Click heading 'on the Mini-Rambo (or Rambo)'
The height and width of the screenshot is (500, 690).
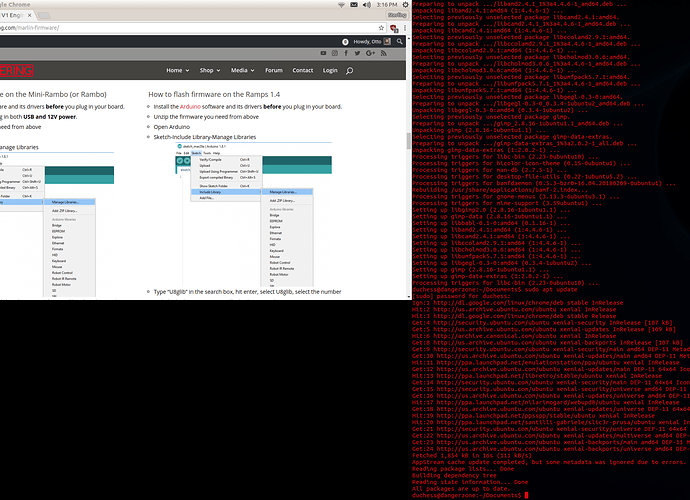click(x=53, y=94)
